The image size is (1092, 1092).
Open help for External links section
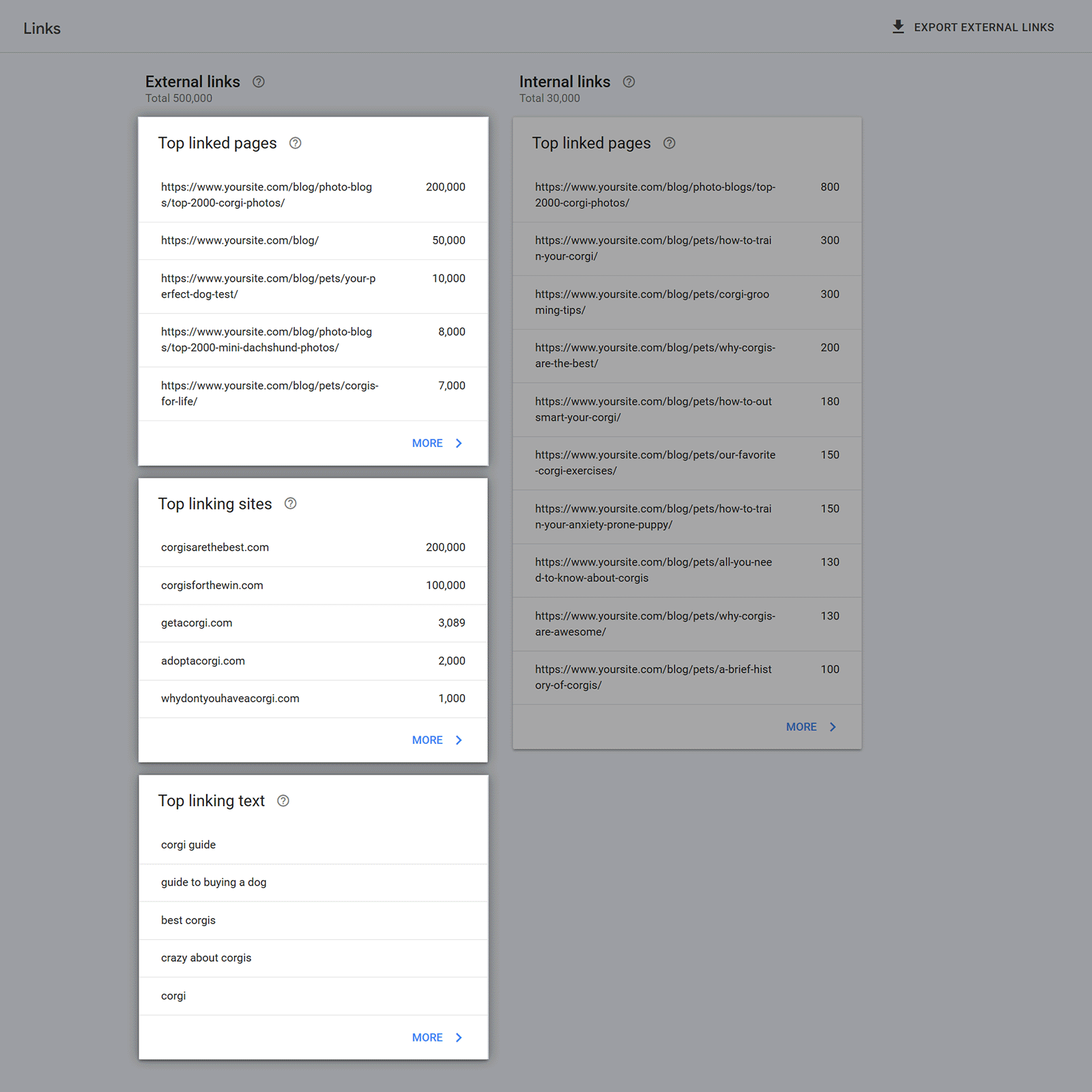pos(258,81)
